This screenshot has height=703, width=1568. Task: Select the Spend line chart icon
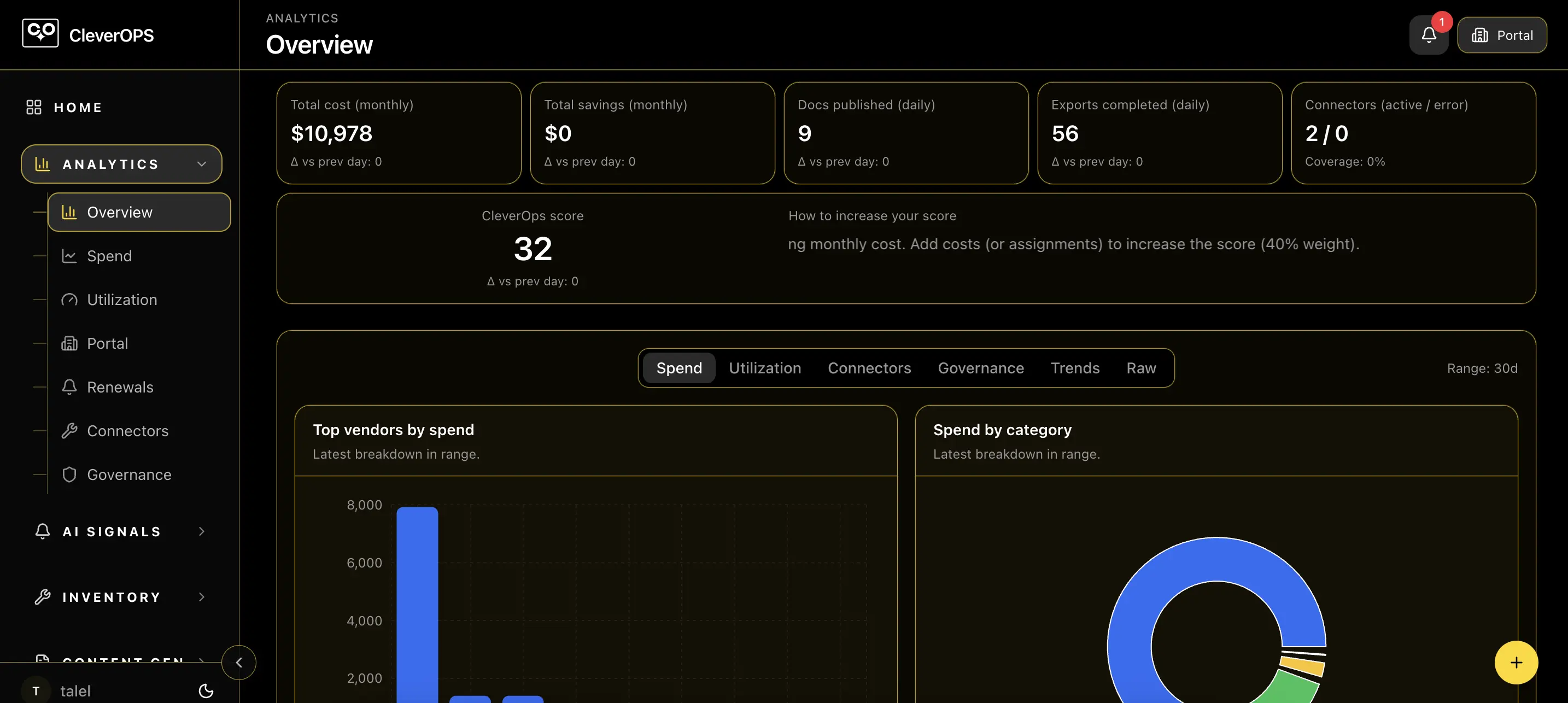click(x=69, y=256)
